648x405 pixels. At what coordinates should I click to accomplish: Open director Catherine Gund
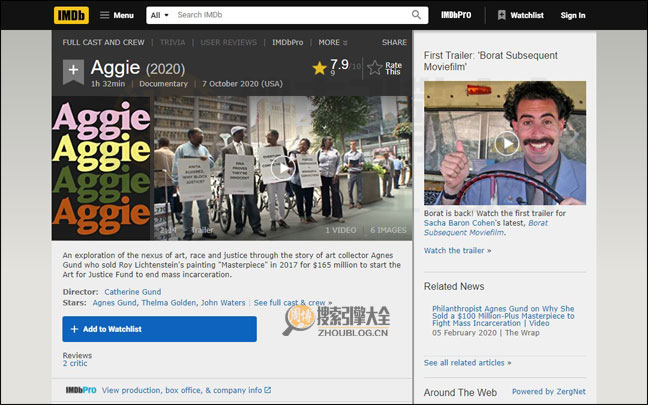tap(133, 292)
